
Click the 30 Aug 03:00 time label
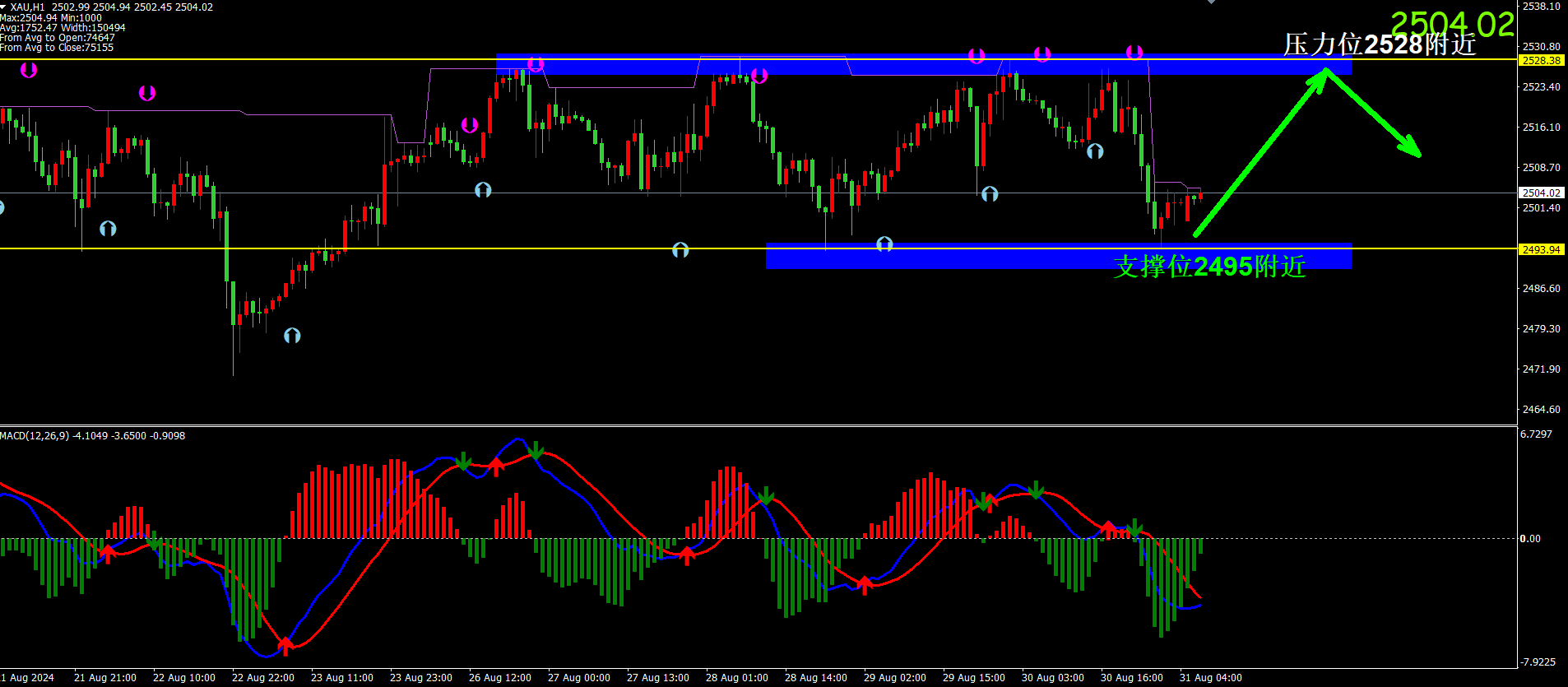pyautogui.click(x=1053, y=678)
